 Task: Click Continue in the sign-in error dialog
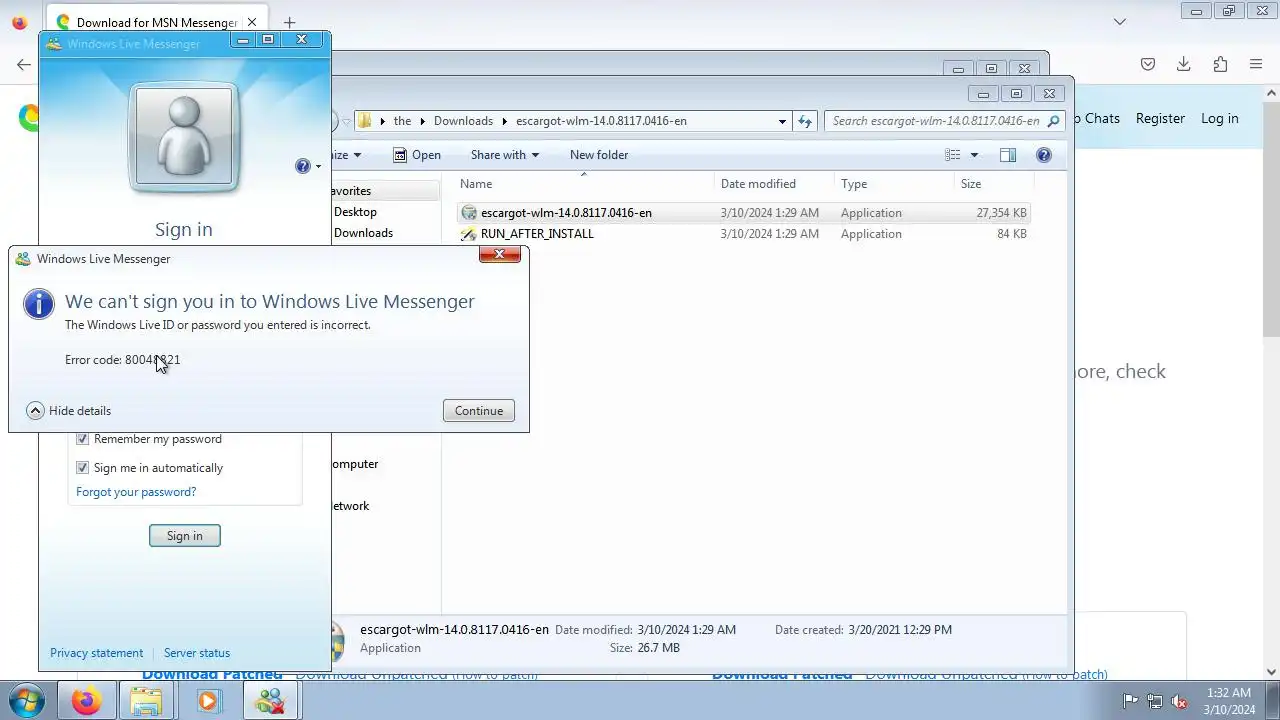pos(479,411)
